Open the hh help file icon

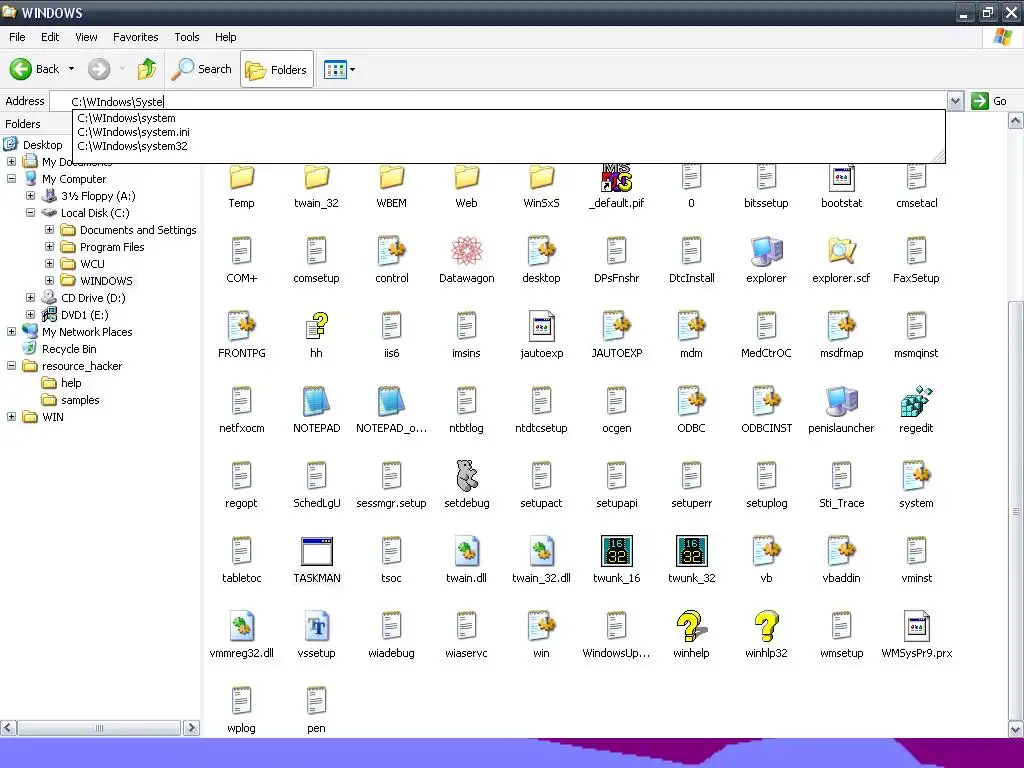[316, 326]
